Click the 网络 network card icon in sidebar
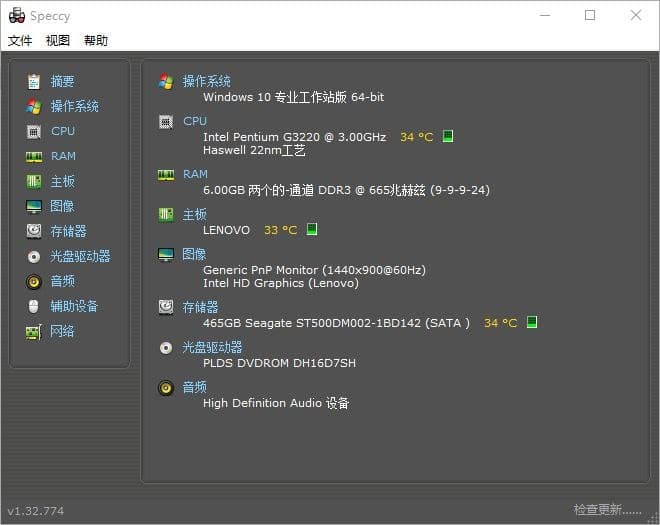Viewport: 660px width, 525px height. 34,332
